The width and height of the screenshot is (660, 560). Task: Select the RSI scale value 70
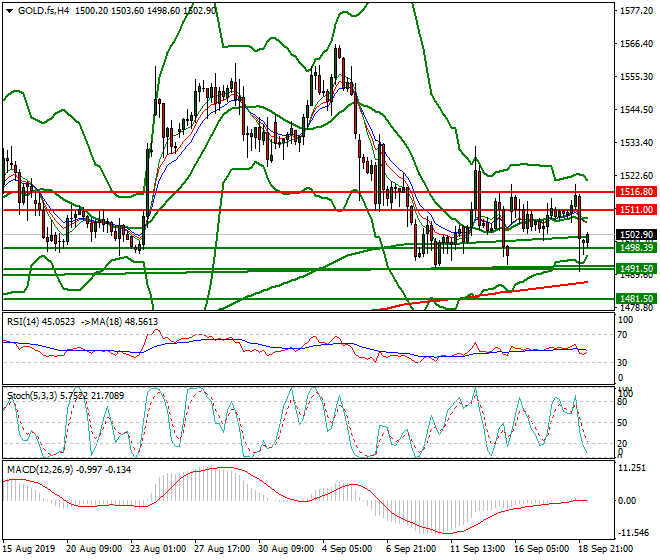tap(623, 335)
